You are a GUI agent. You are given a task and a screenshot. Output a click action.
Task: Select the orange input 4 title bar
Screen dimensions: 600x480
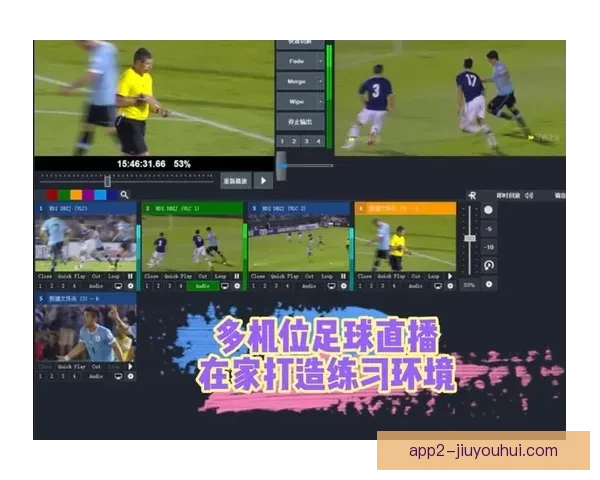click(x=405, y=208)
